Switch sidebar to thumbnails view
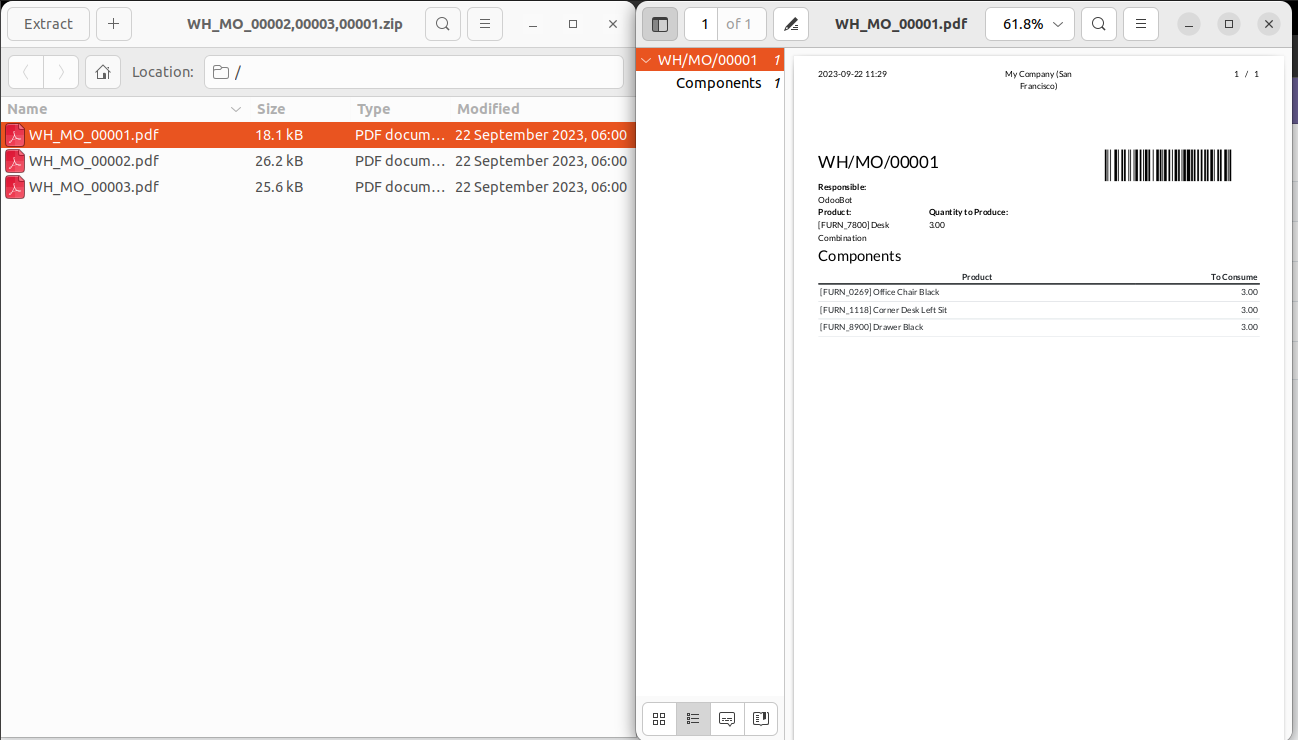Image resolution: width=1298 pixels, height=740 pixels. coord(659,718)
